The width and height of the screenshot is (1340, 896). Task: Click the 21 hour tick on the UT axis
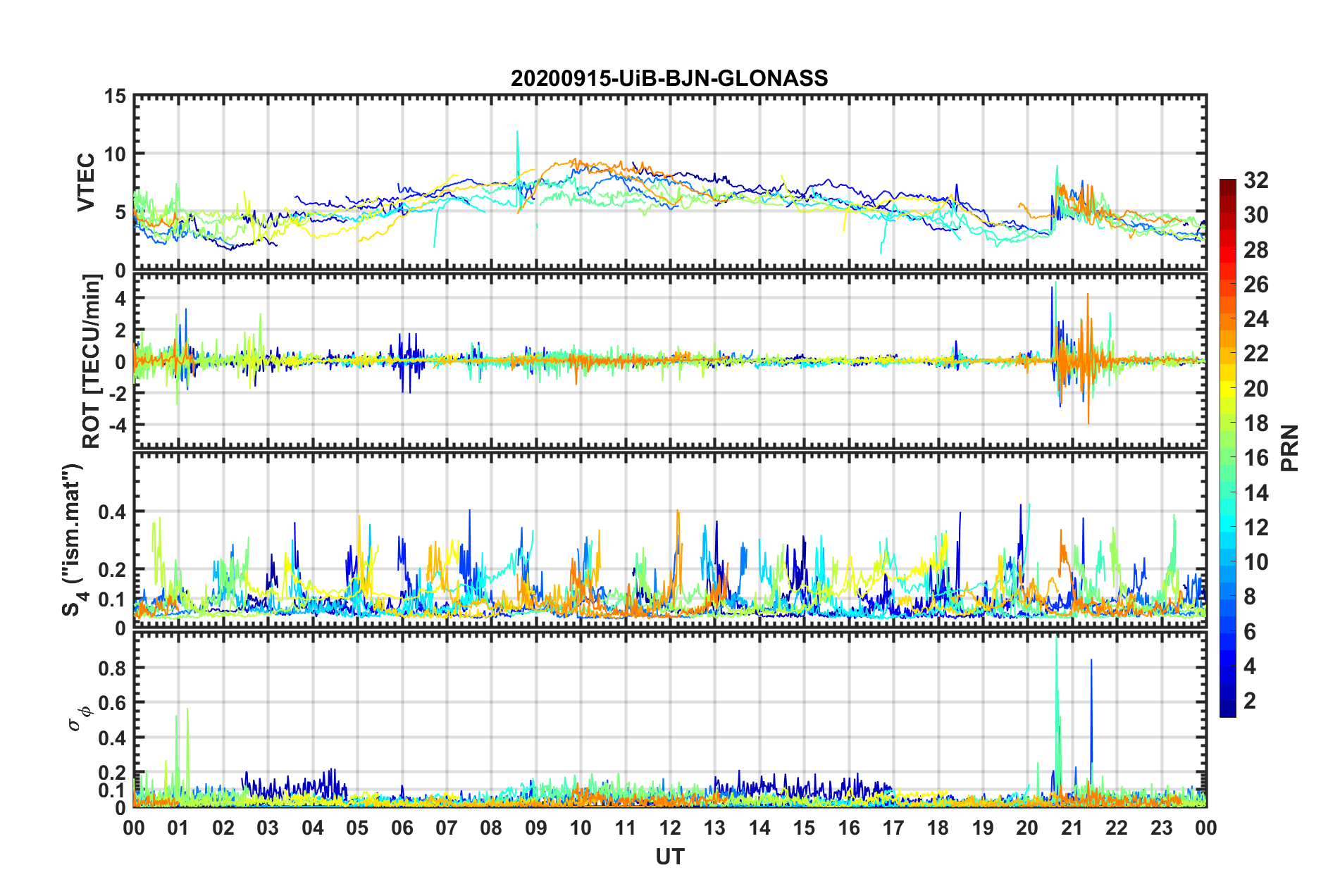1072,828
